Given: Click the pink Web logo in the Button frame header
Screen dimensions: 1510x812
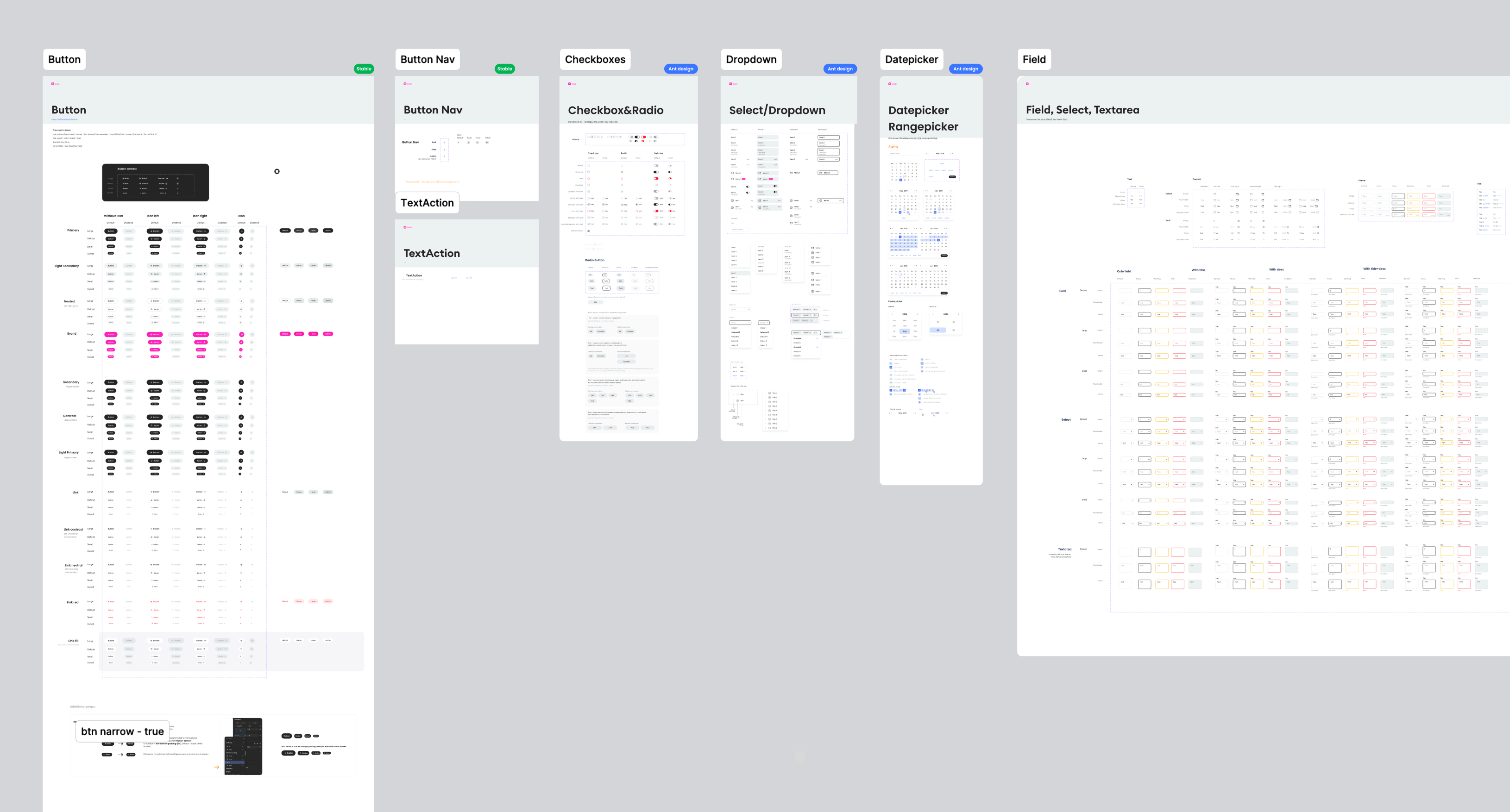Looking at the screenshot, I should tap(53, 84).
